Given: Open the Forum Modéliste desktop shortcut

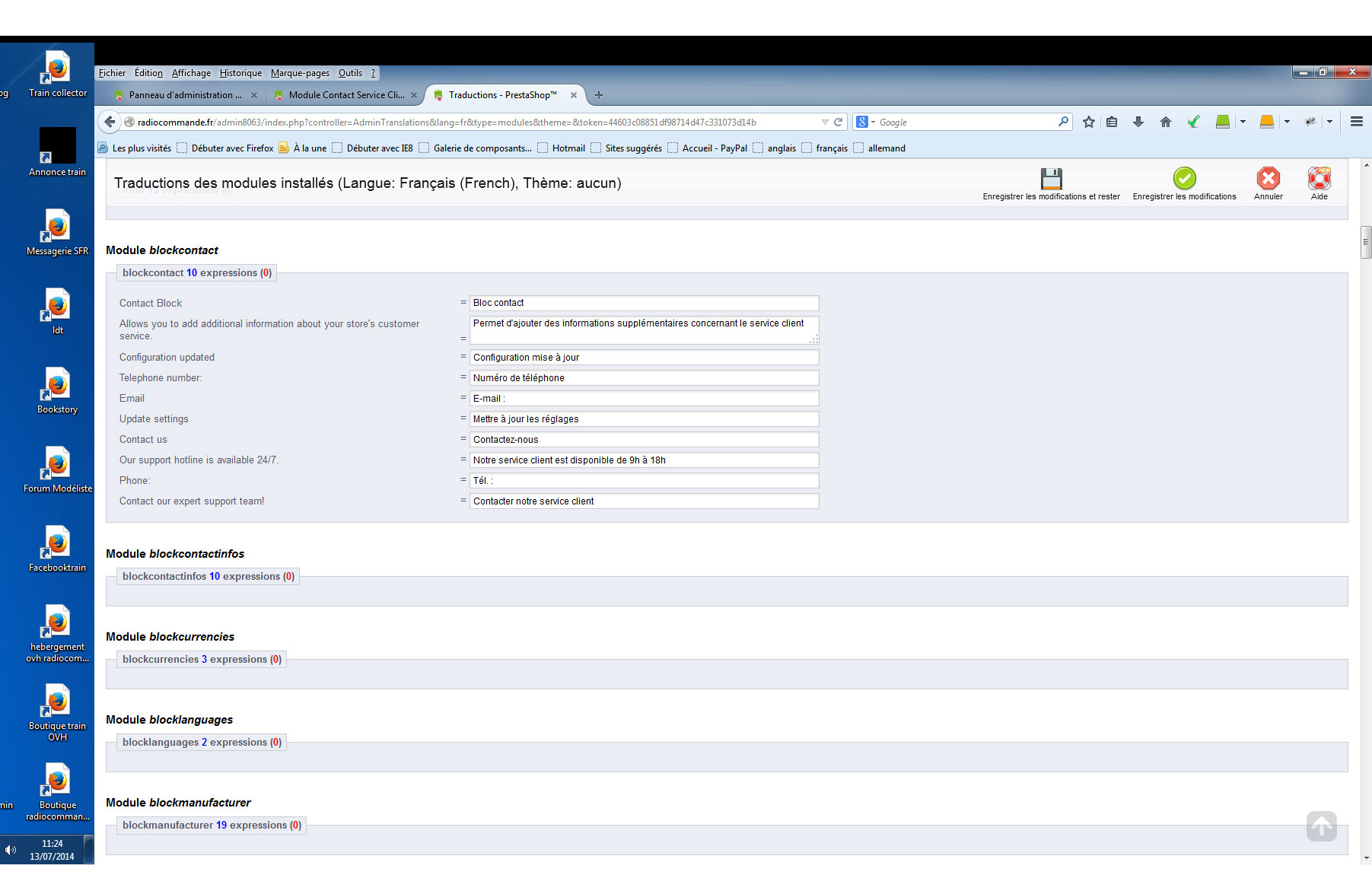Looking at the screenshot, I should (x=58, y=469).
